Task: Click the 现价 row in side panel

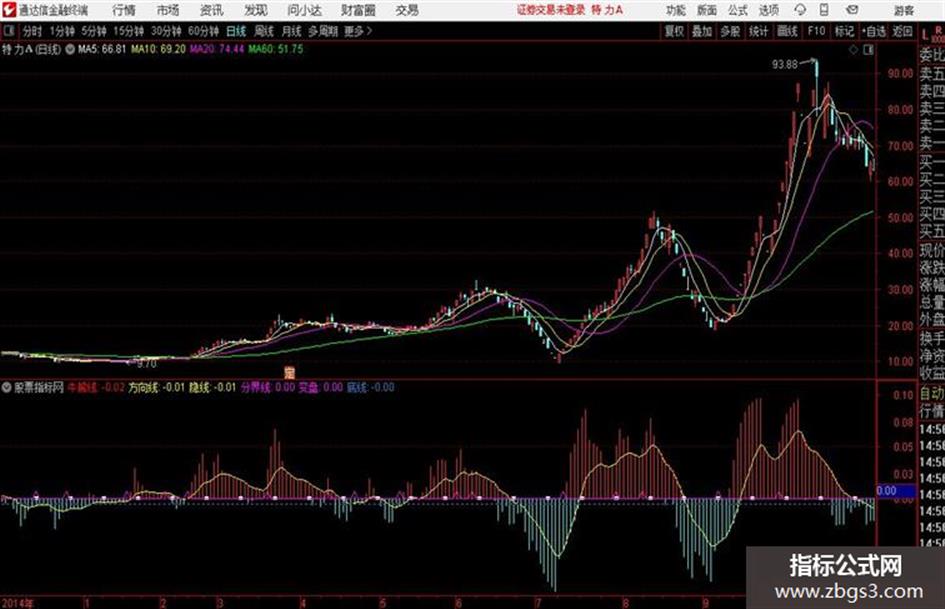Action: coord(932,250)
